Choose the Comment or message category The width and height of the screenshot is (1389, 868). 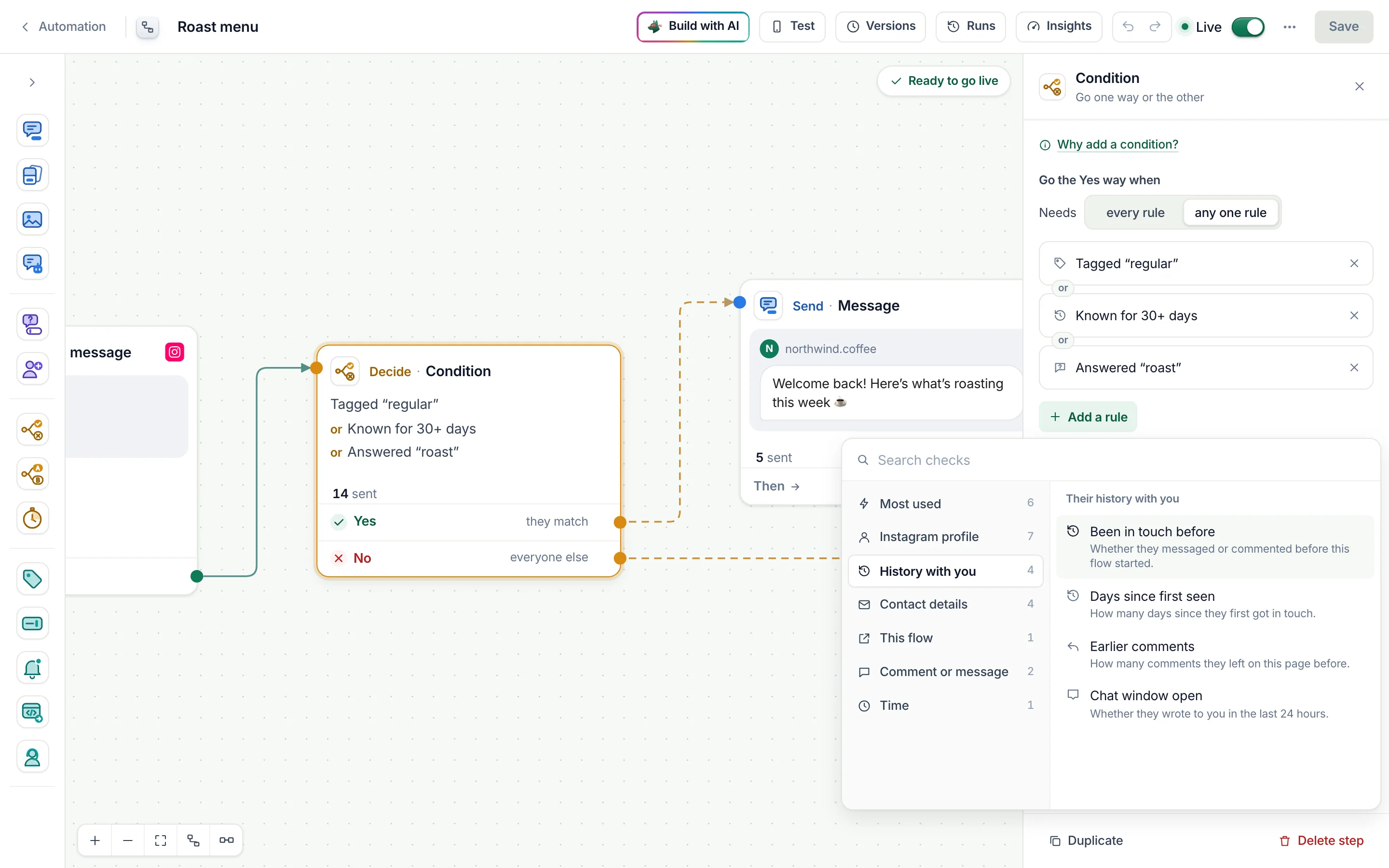pyautogui.click(x=945, y=672)
